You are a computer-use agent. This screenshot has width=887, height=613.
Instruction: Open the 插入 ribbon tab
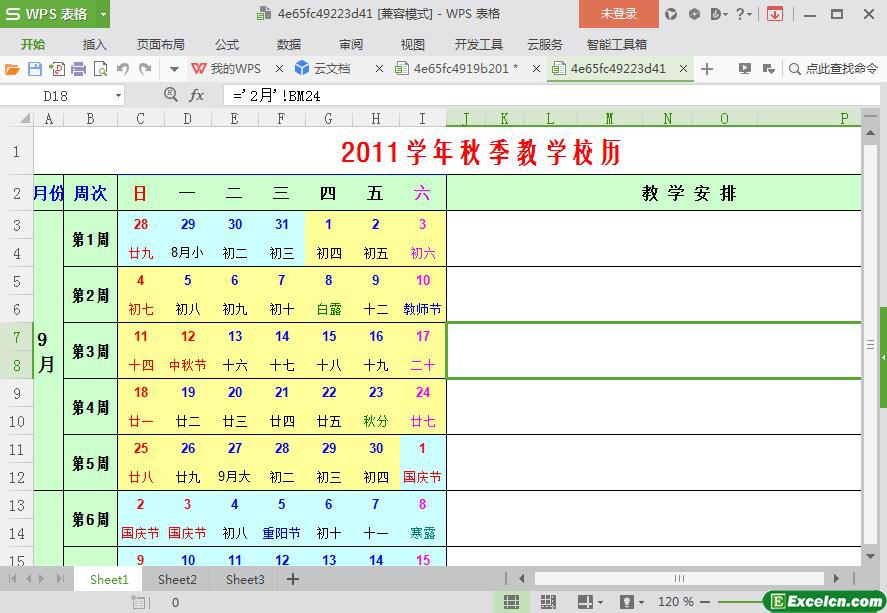pyautogui.click(x=94, y=44)
